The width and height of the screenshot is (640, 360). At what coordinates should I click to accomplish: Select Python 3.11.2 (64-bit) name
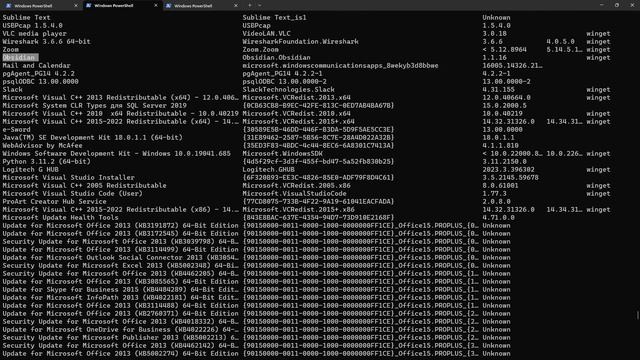point(47,162)
